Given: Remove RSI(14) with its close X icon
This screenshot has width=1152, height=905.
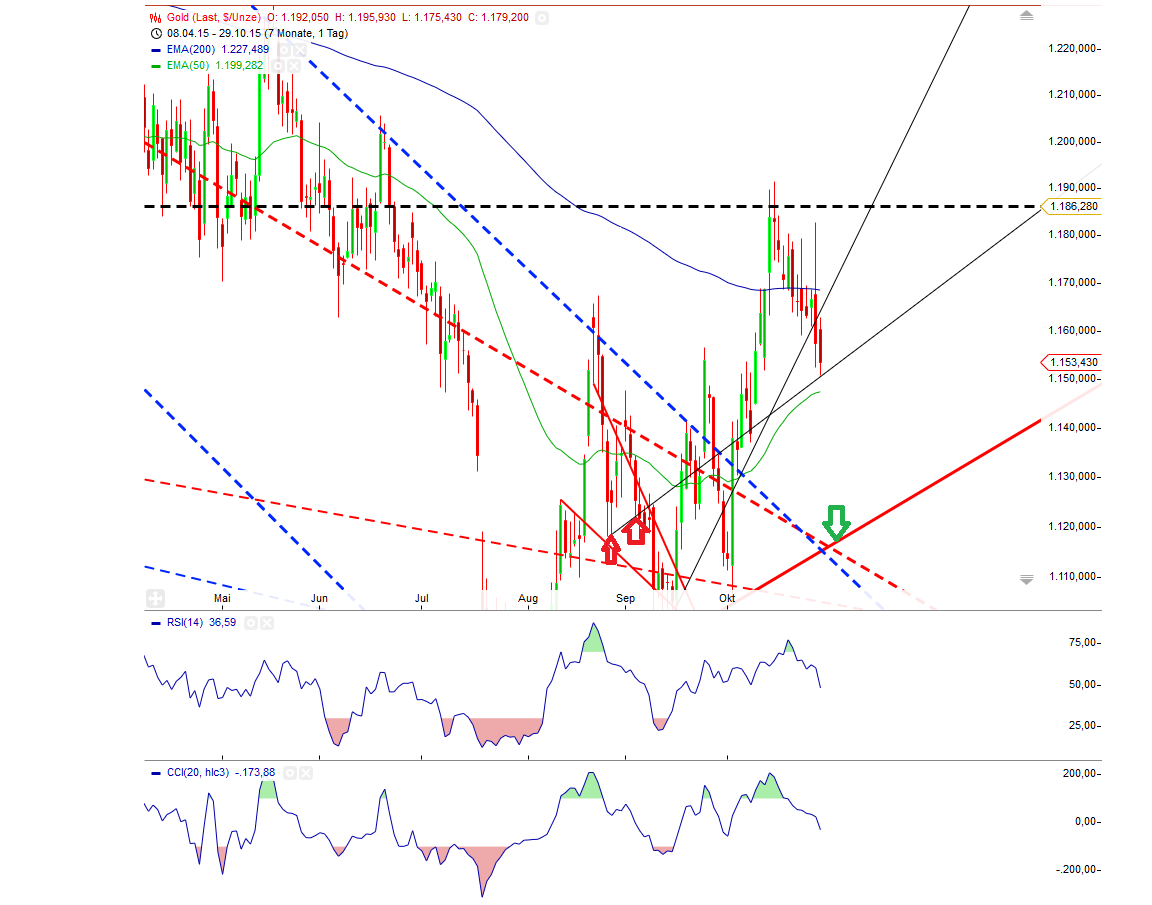Looking at the screenshot, I should [x=266, y=622].
